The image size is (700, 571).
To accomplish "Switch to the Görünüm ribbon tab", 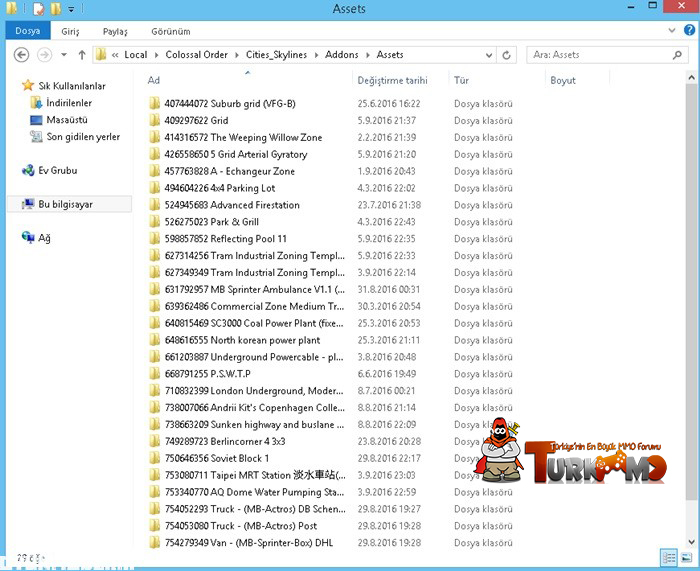I will 171,31.
